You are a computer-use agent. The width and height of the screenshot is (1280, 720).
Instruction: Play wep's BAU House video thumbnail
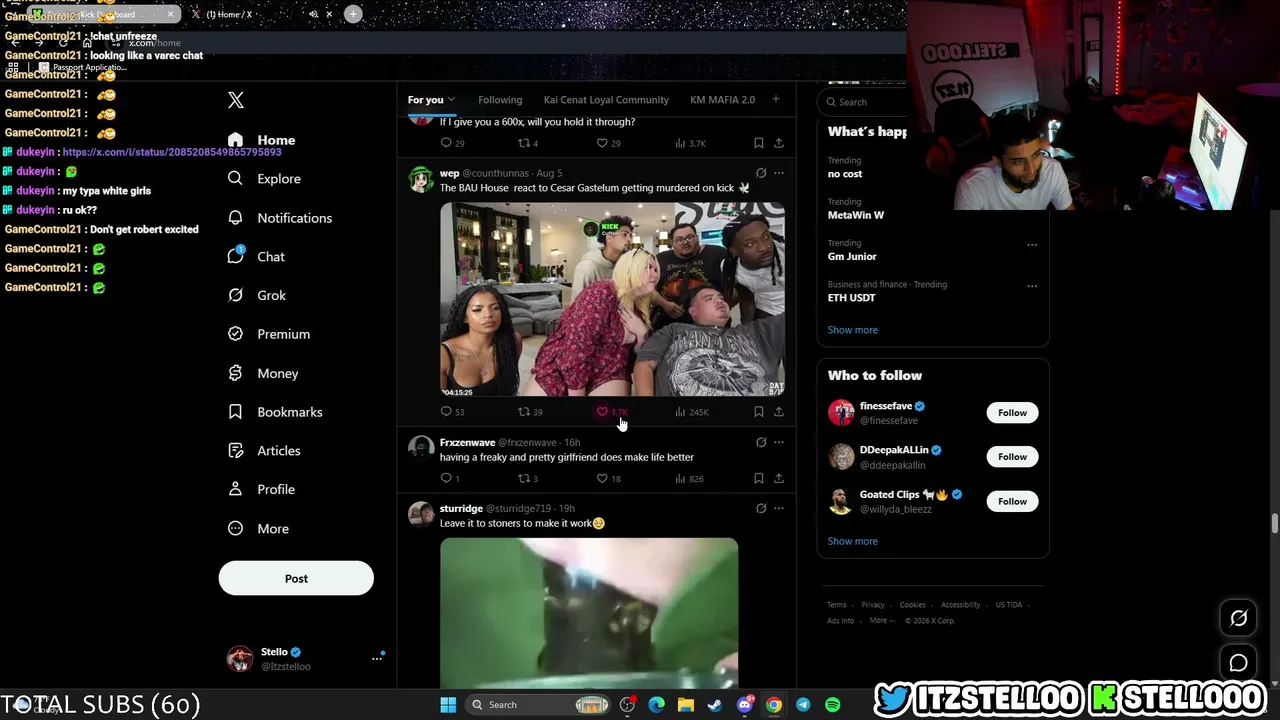pyautogui.click(x=612, y=299)
